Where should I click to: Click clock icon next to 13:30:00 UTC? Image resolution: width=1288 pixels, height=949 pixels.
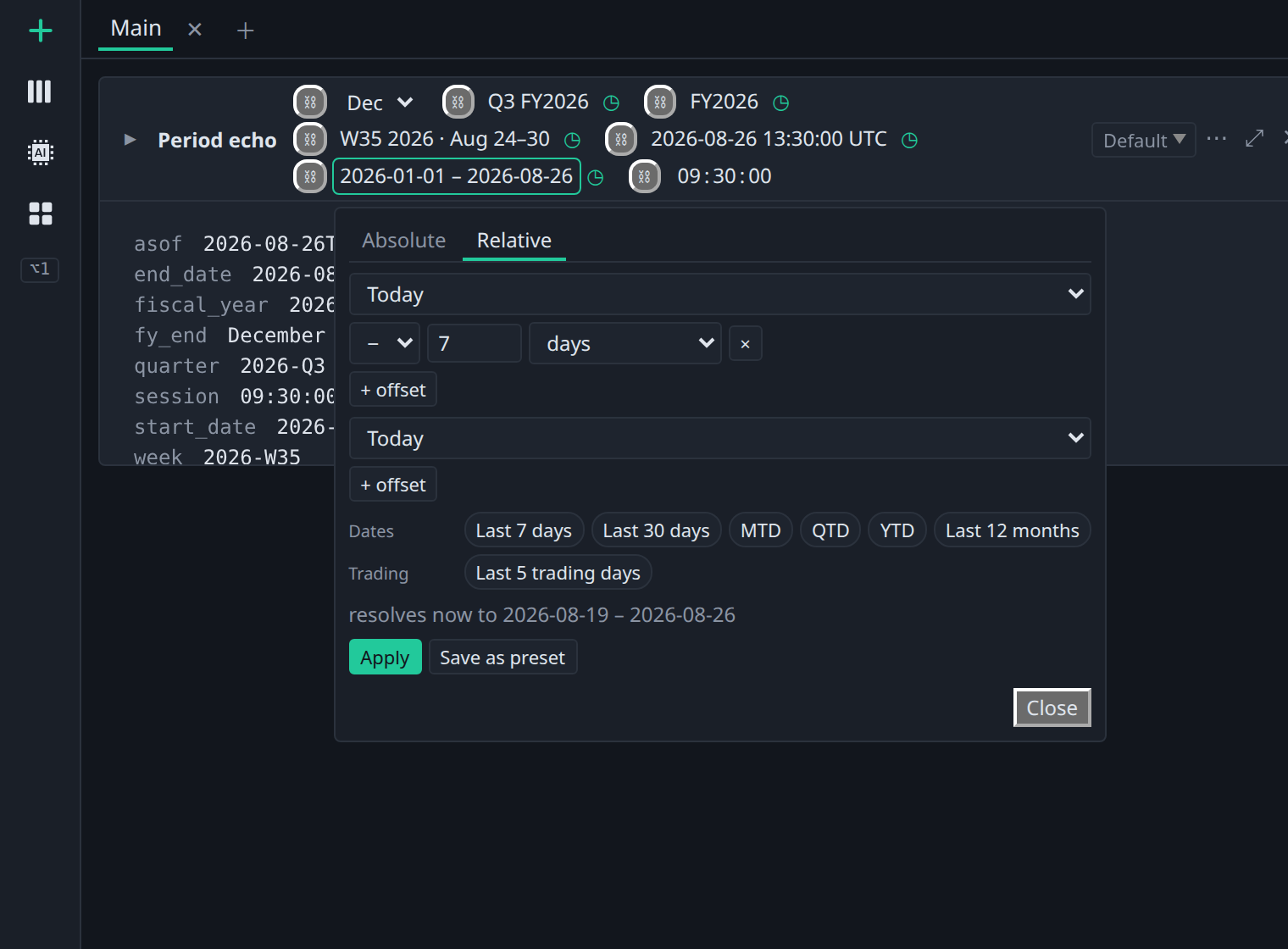(909, 140)
